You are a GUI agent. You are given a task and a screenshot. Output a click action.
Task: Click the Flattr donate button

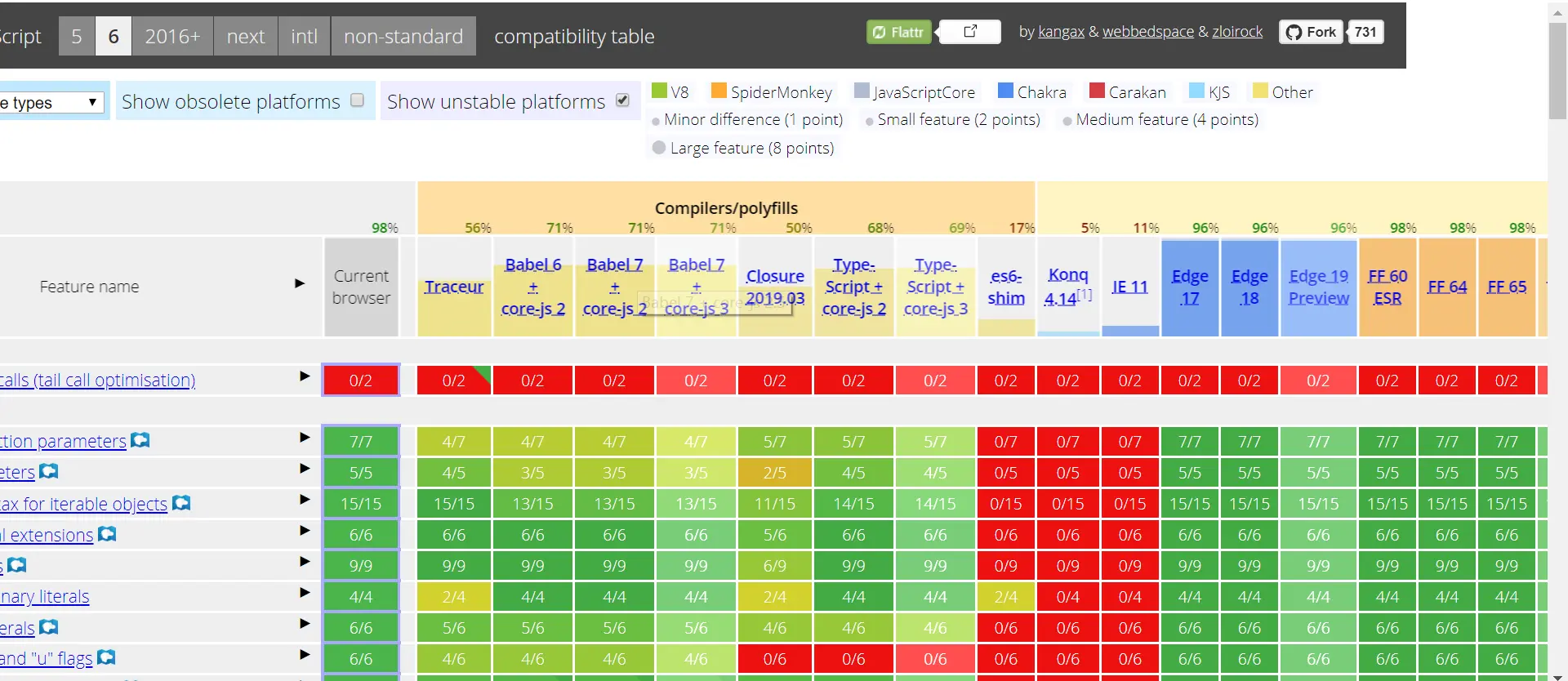tap(898, 32)
